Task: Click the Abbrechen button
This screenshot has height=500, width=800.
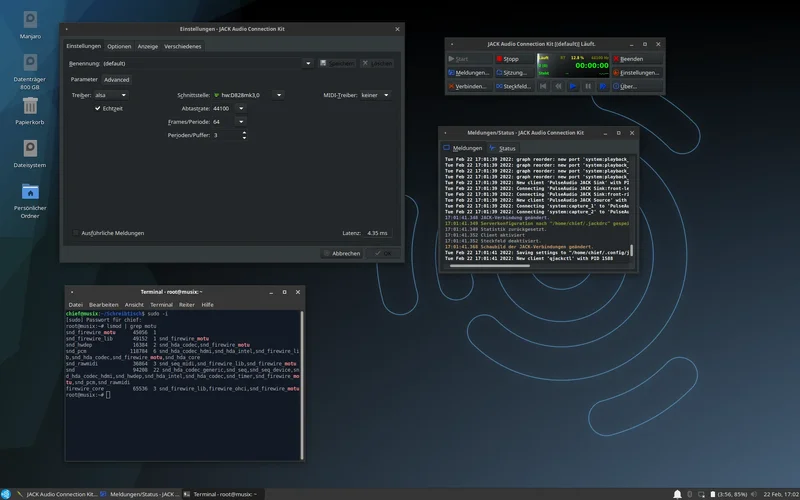Action: 341,253
